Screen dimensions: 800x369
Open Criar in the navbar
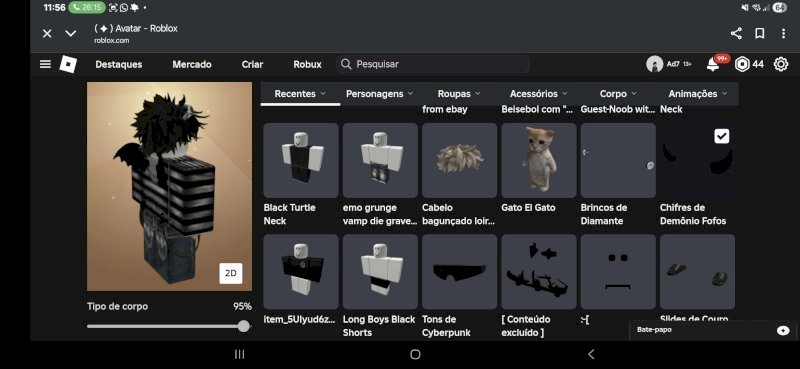pyautogui.click(x=253, y=64)
